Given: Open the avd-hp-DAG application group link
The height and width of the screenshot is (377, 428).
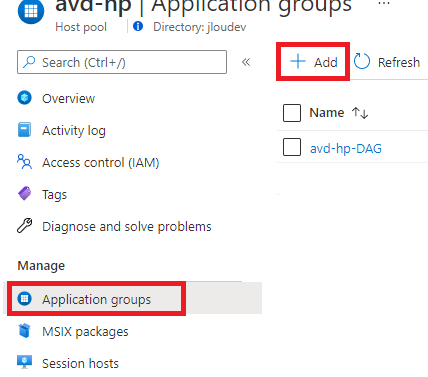Looking at the screenshot, I should click(x=346, y=148).
